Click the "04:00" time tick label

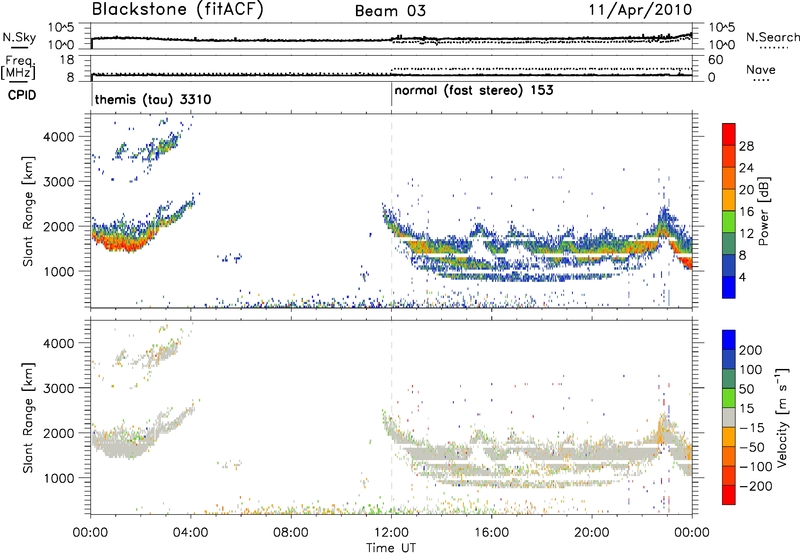(190, 533)
